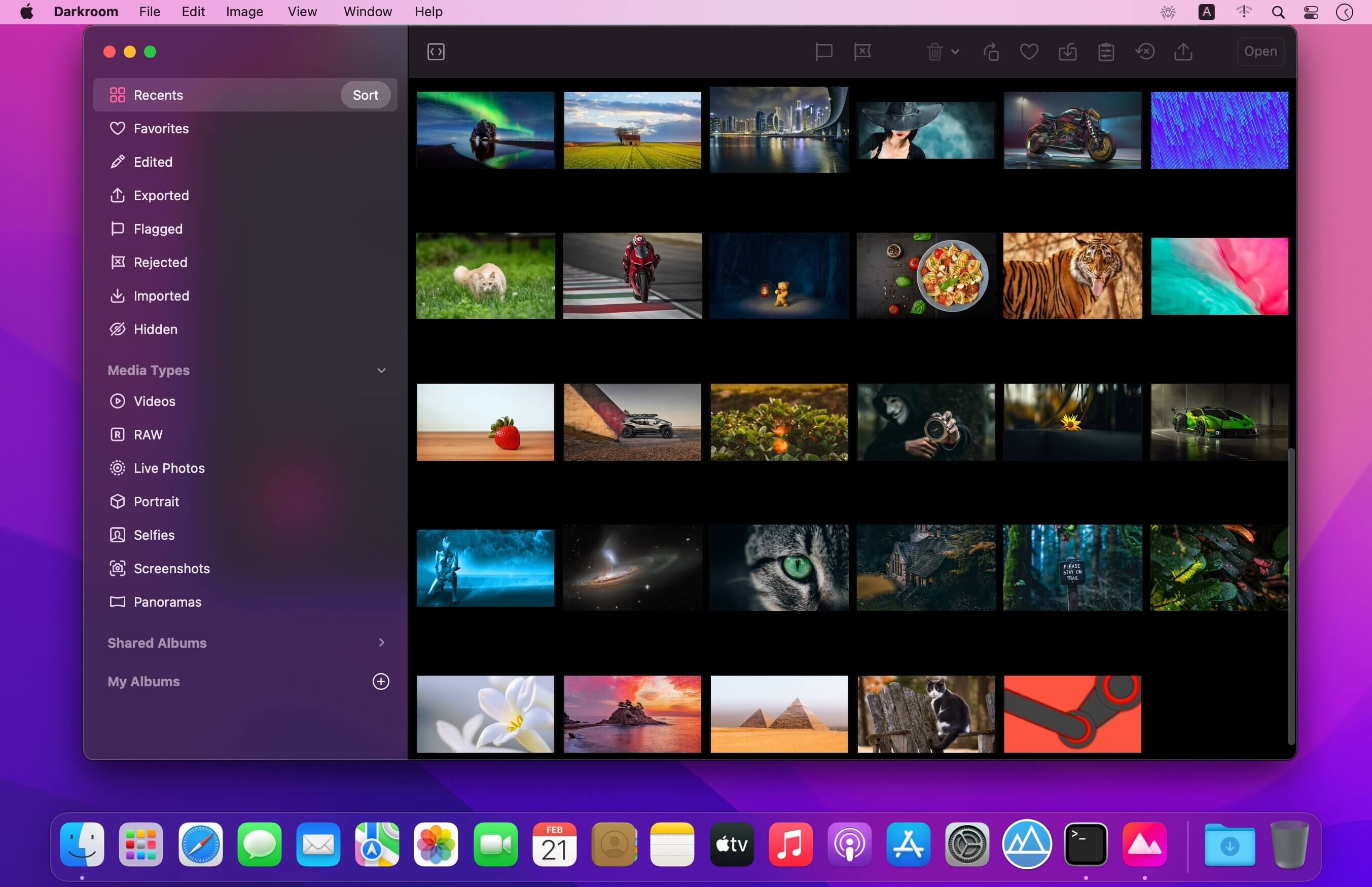Rotate the selected image
This screenshot has height=887, width=1372.
[990, 52]
